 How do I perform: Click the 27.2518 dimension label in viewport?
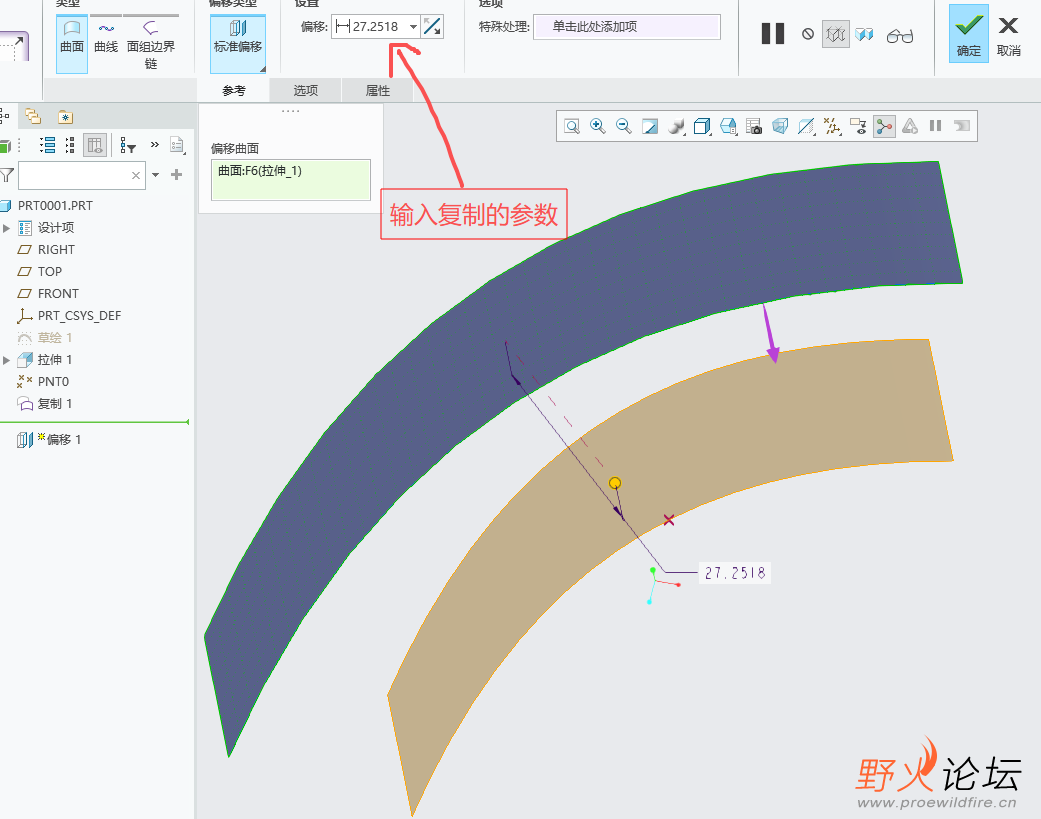(735, 573)
